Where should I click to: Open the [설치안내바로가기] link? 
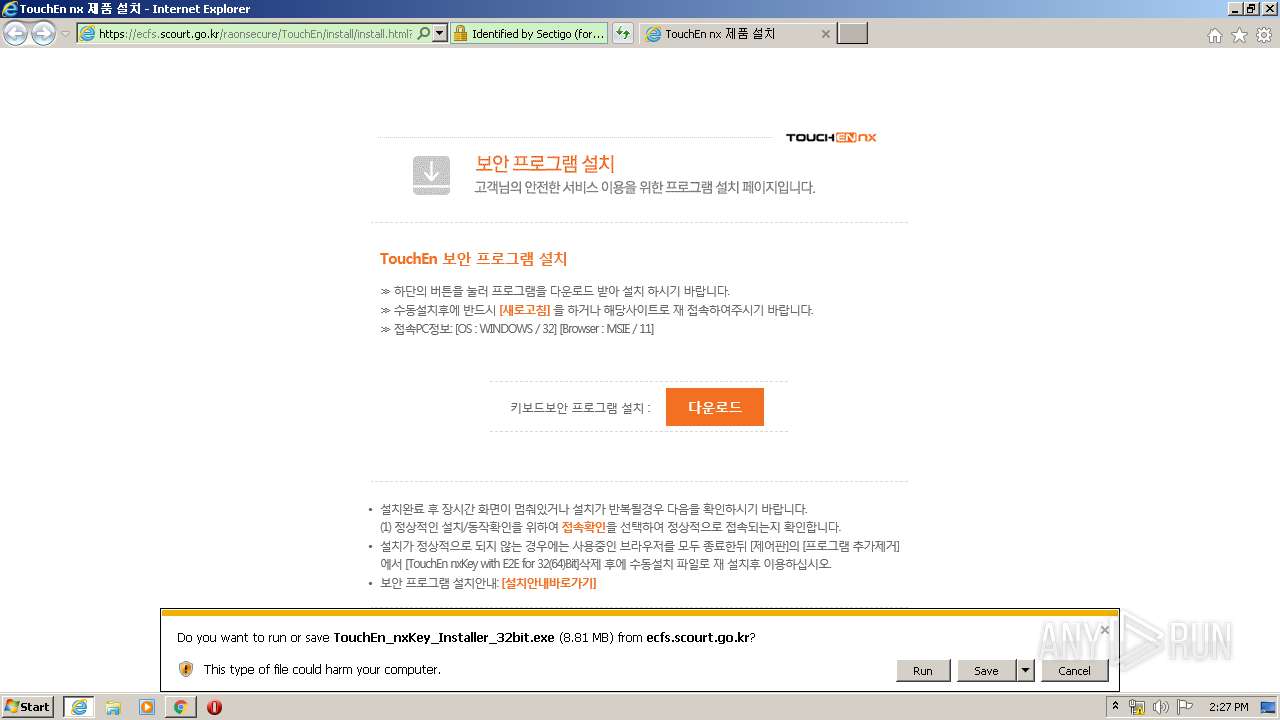(x=549, y=583)
